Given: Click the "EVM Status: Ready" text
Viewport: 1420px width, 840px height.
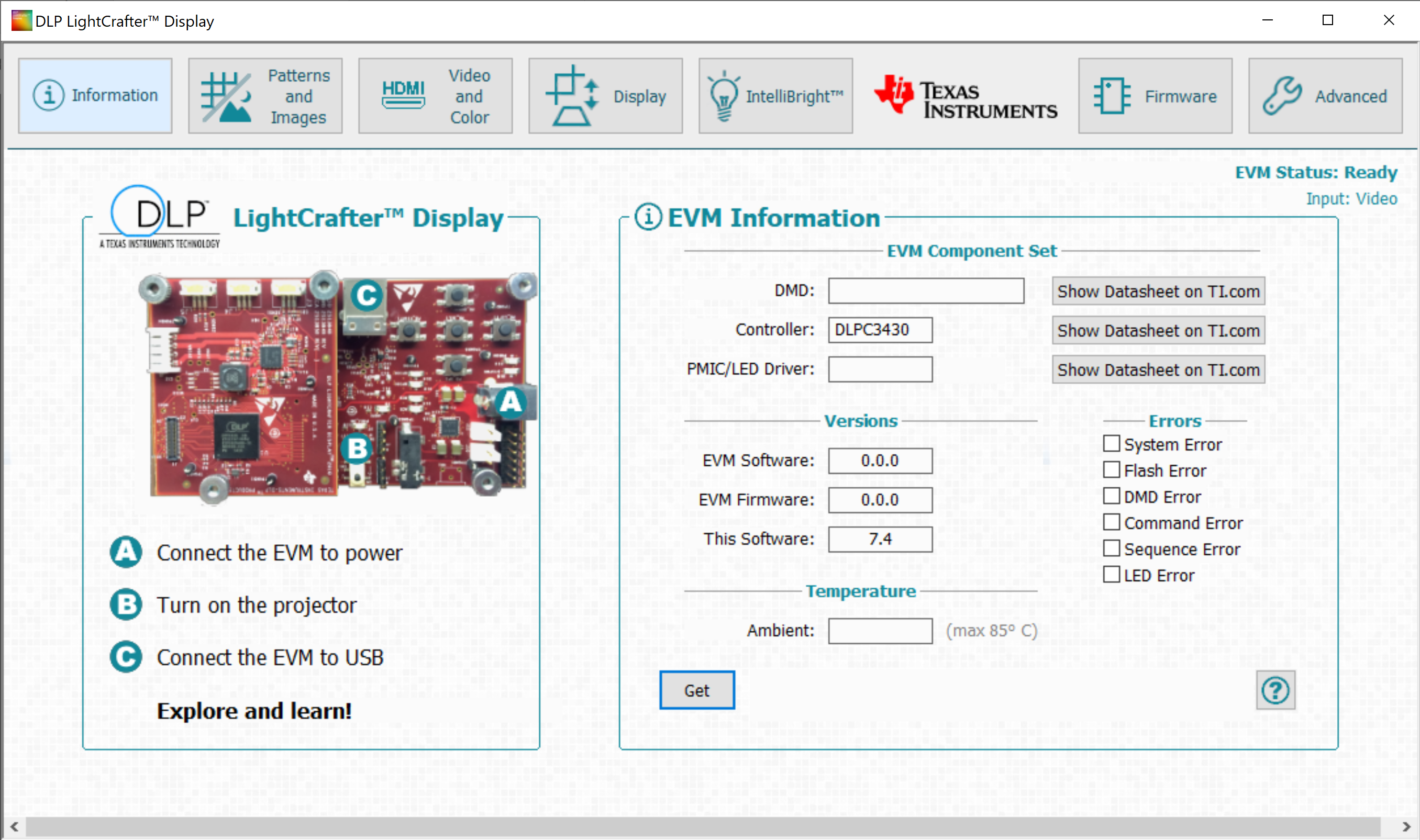Looking at the screenshot, I should pos(1316,173).
